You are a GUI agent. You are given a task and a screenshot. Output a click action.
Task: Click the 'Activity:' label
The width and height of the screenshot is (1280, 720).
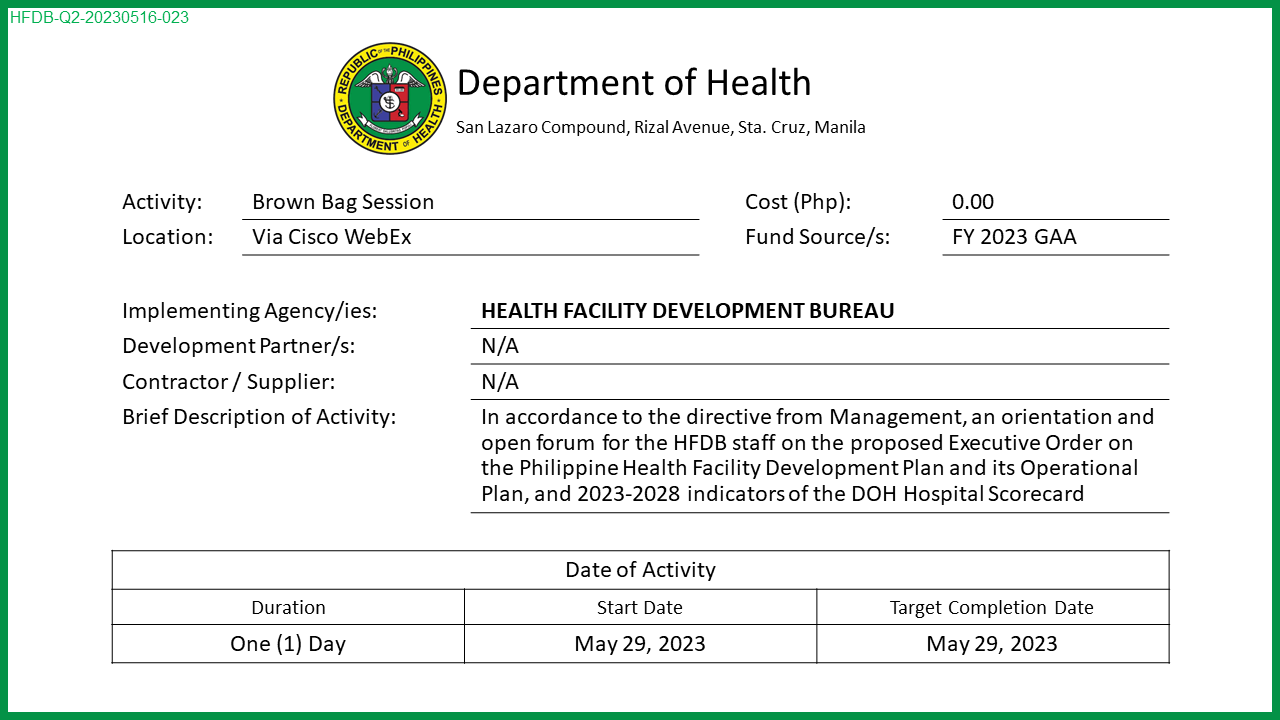pos(162,202)
